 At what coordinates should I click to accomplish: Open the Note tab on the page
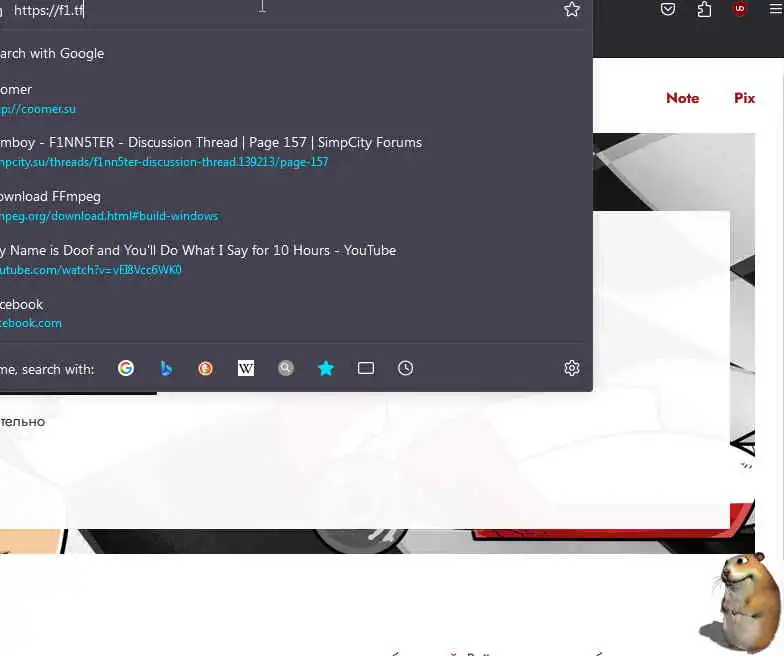[682, 98]
